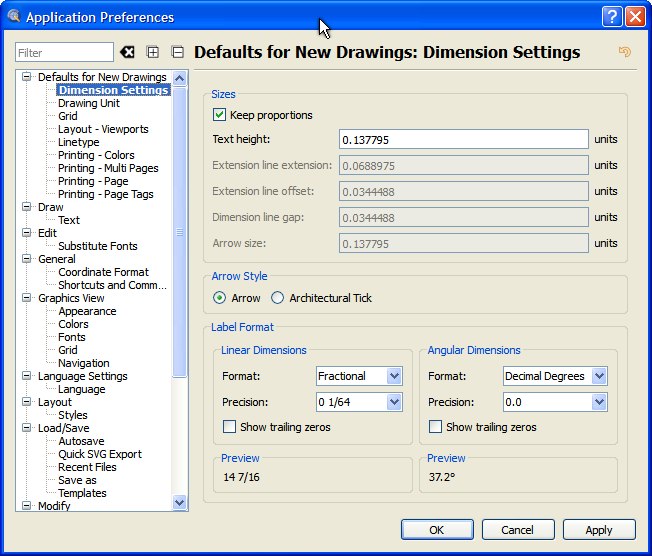Screen dimensions: 652x556
Task: Click the Text height input field
Action: [x=463, y=140]
